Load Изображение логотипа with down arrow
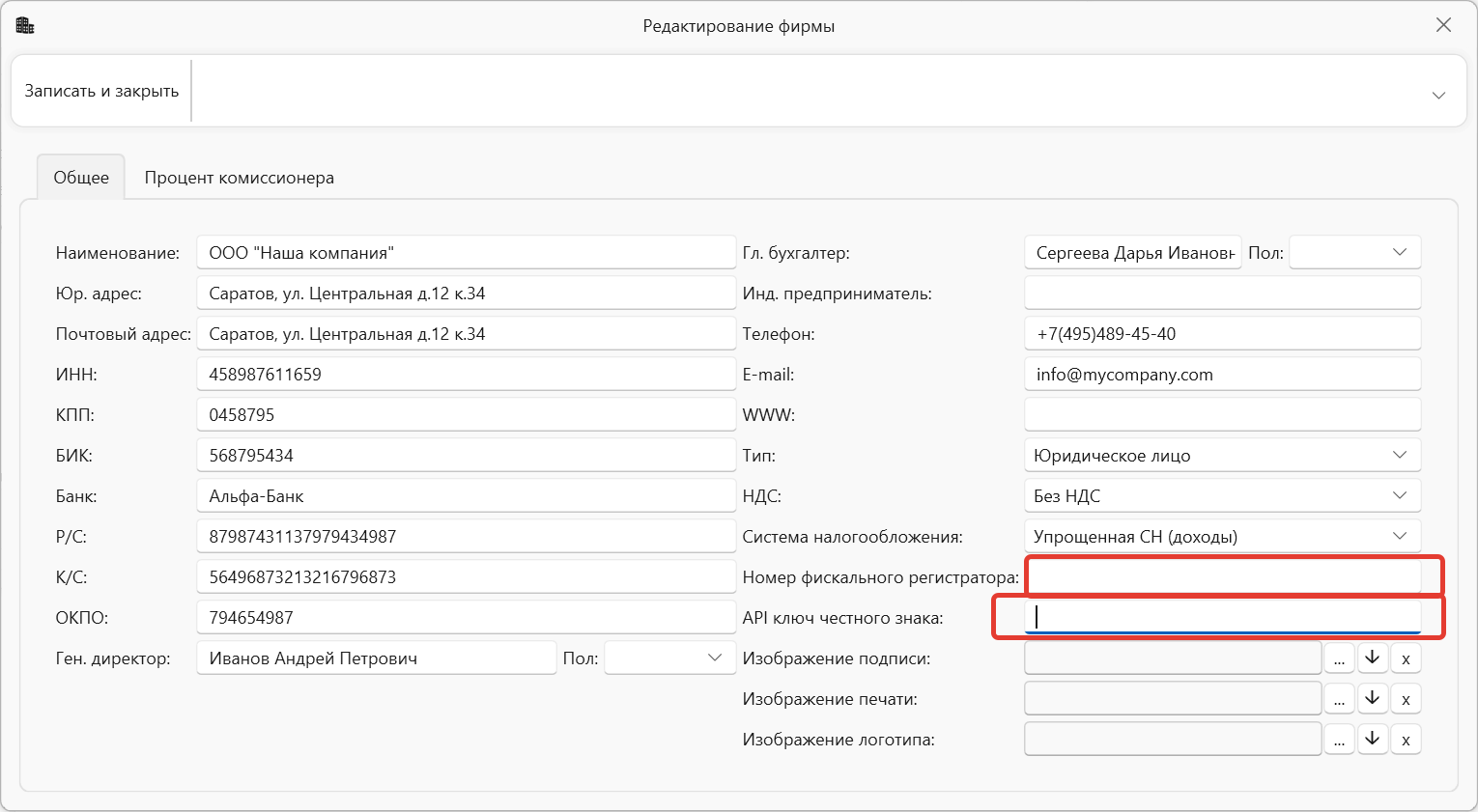1478x812 pixels. coord(1373,740)
